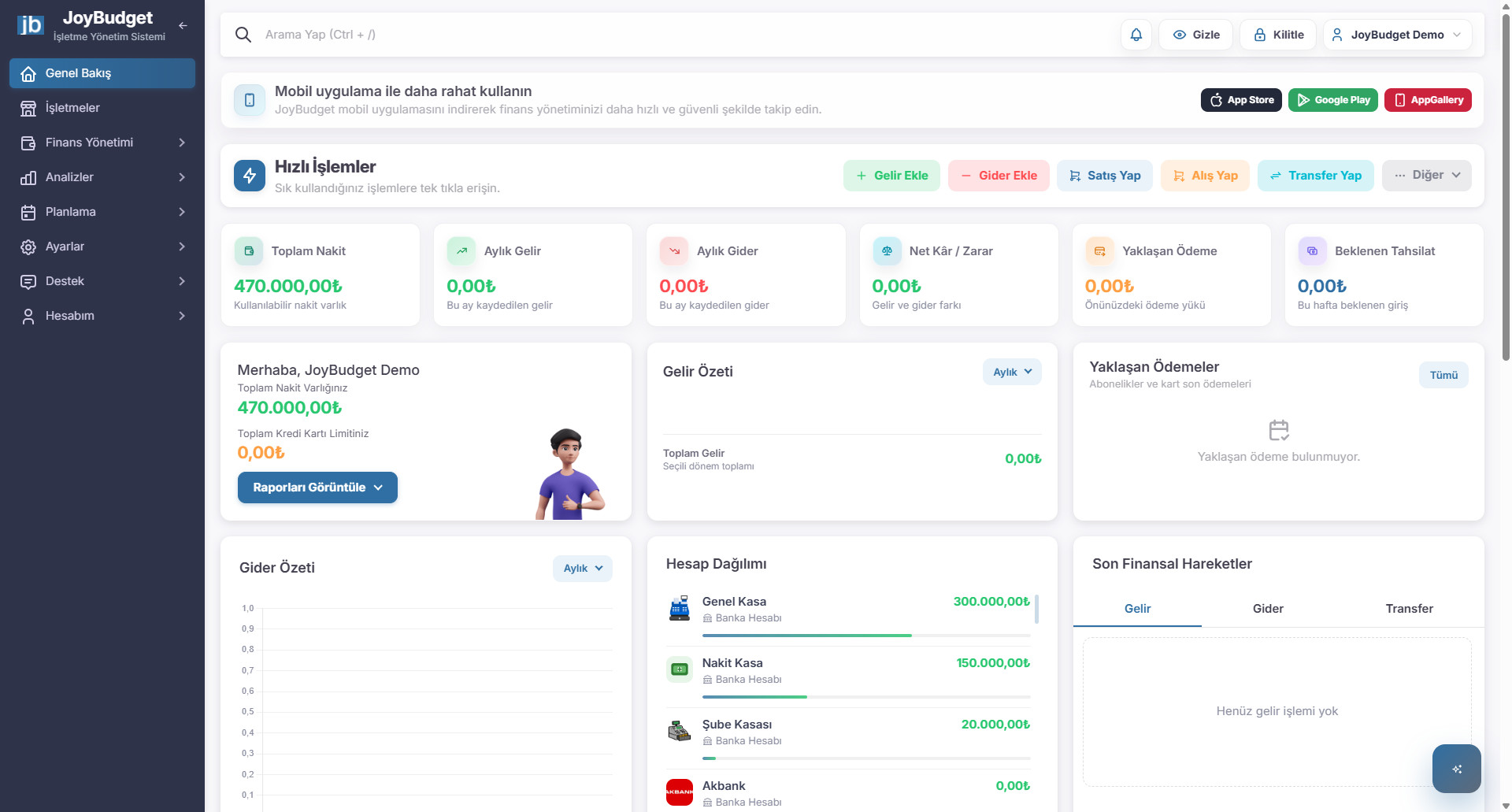Screen dimensions: 1512x812
Task: Lock the screen with Kilitle
Action: pyautogui.click(x=1277, y=35)
